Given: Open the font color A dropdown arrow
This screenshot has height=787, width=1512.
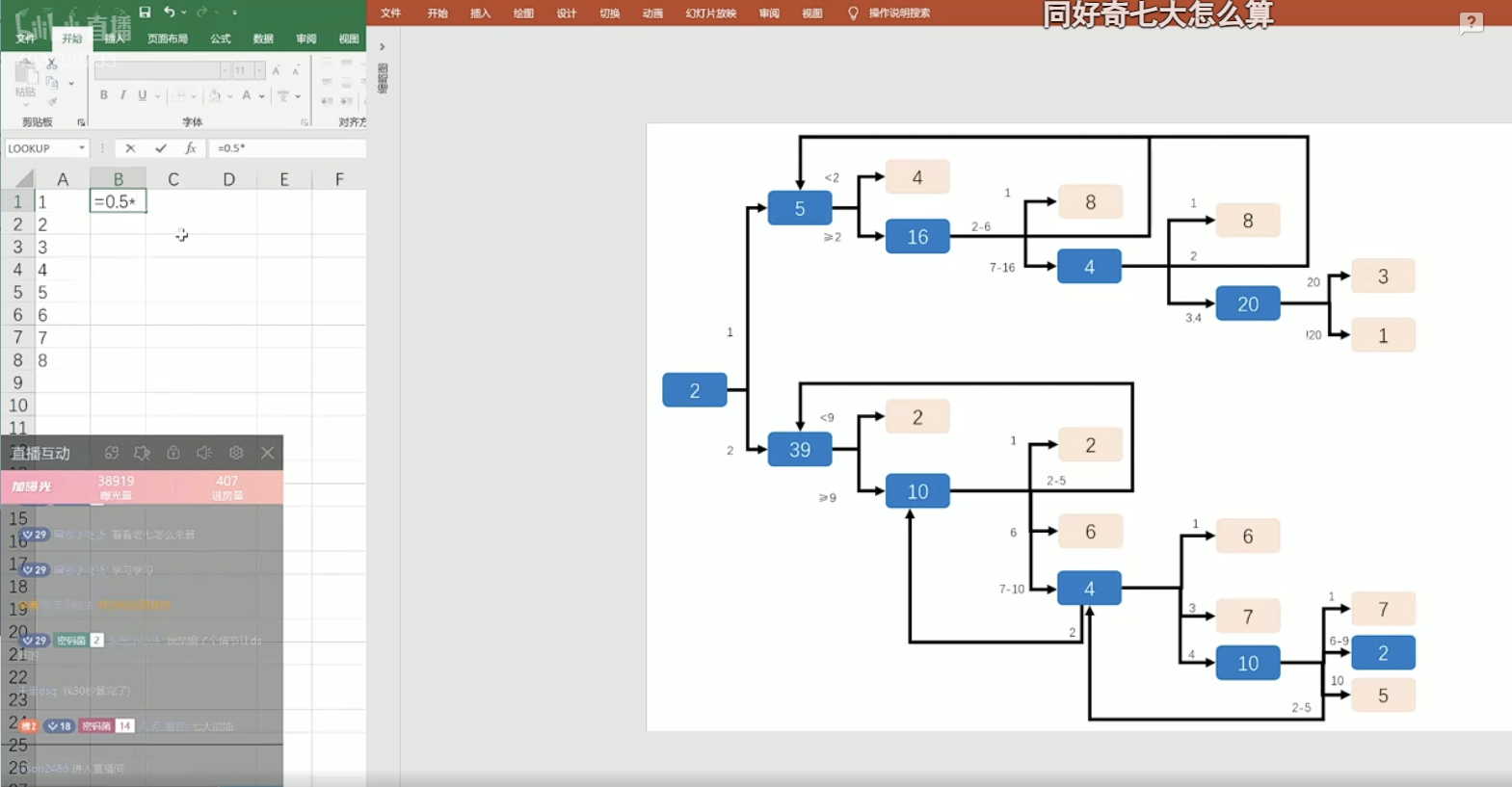Looking at the screenshot, I should [261, 96].
